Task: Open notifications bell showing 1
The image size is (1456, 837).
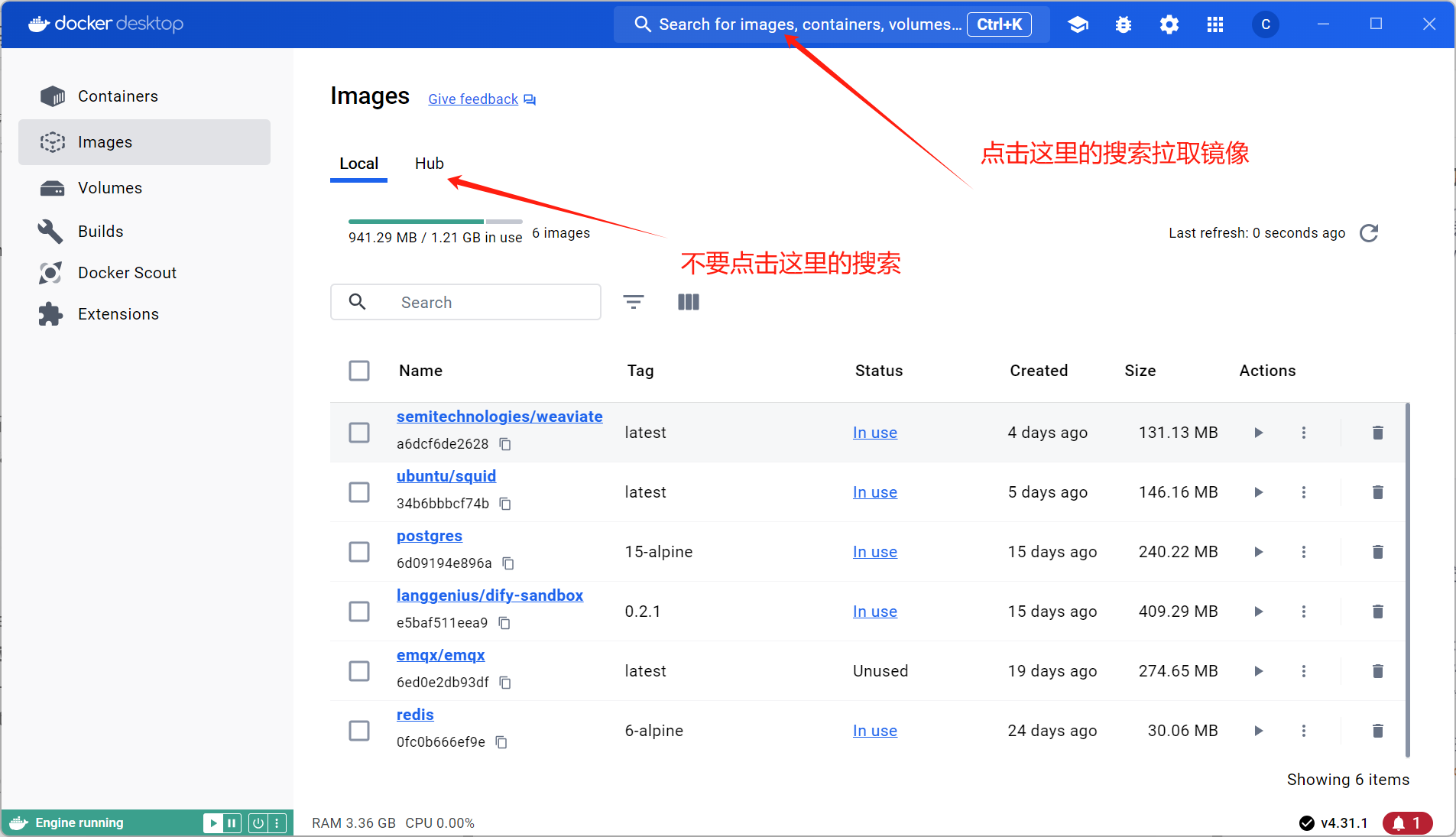Action: tap(1407, 823)
